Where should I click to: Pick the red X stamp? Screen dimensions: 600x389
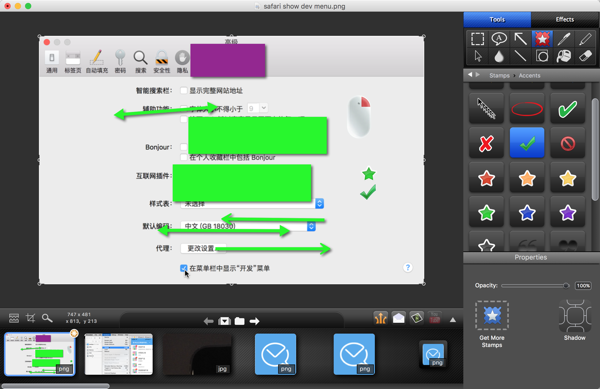(486, 143)
